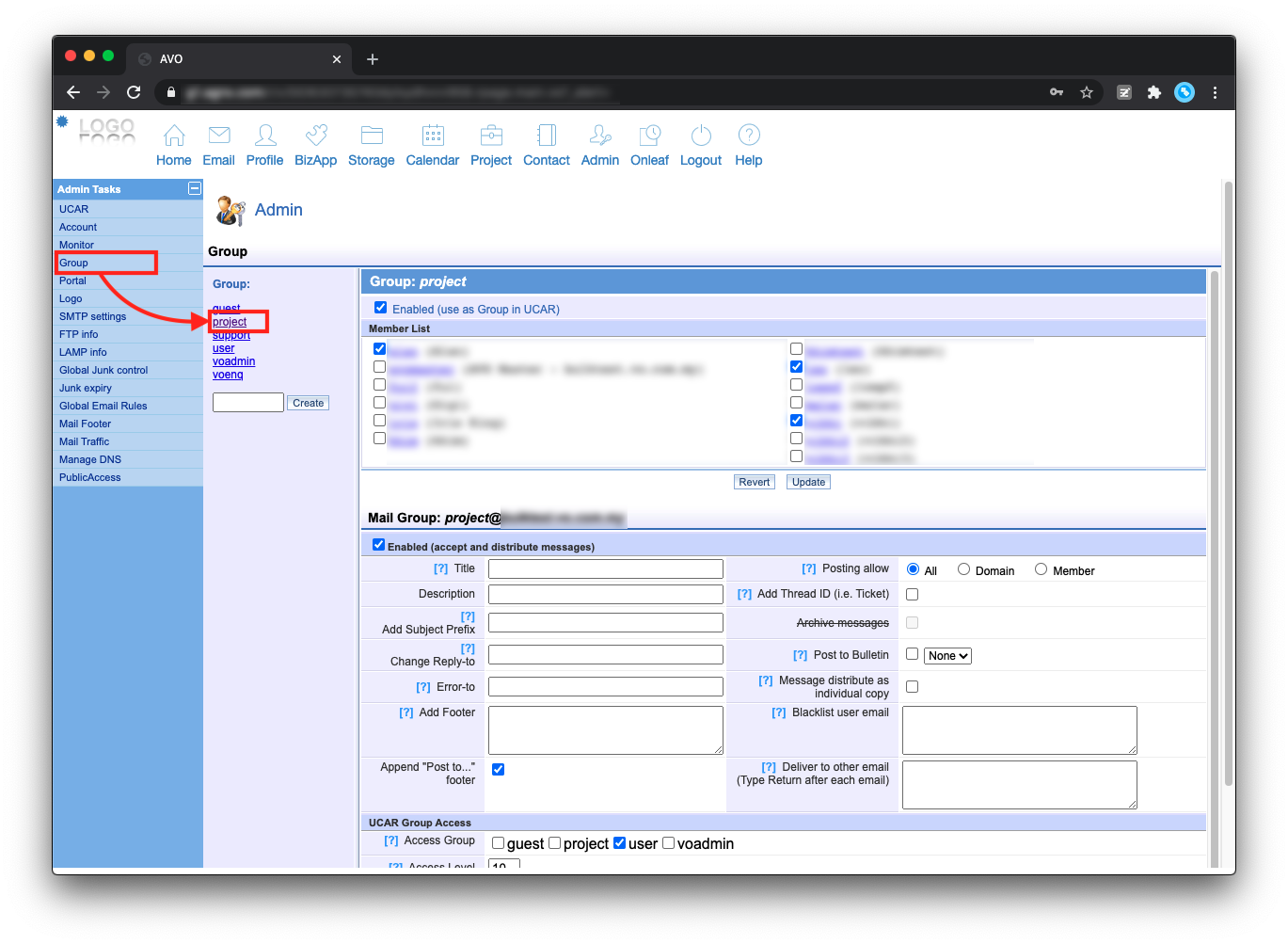Open a new browser tab
This screenshot has height=944, width=1288.
pyautogui.click(x=373, y=59)
